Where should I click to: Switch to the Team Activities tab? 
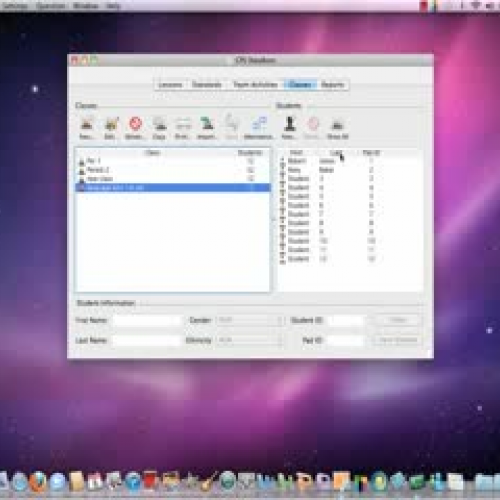[255, 85]
